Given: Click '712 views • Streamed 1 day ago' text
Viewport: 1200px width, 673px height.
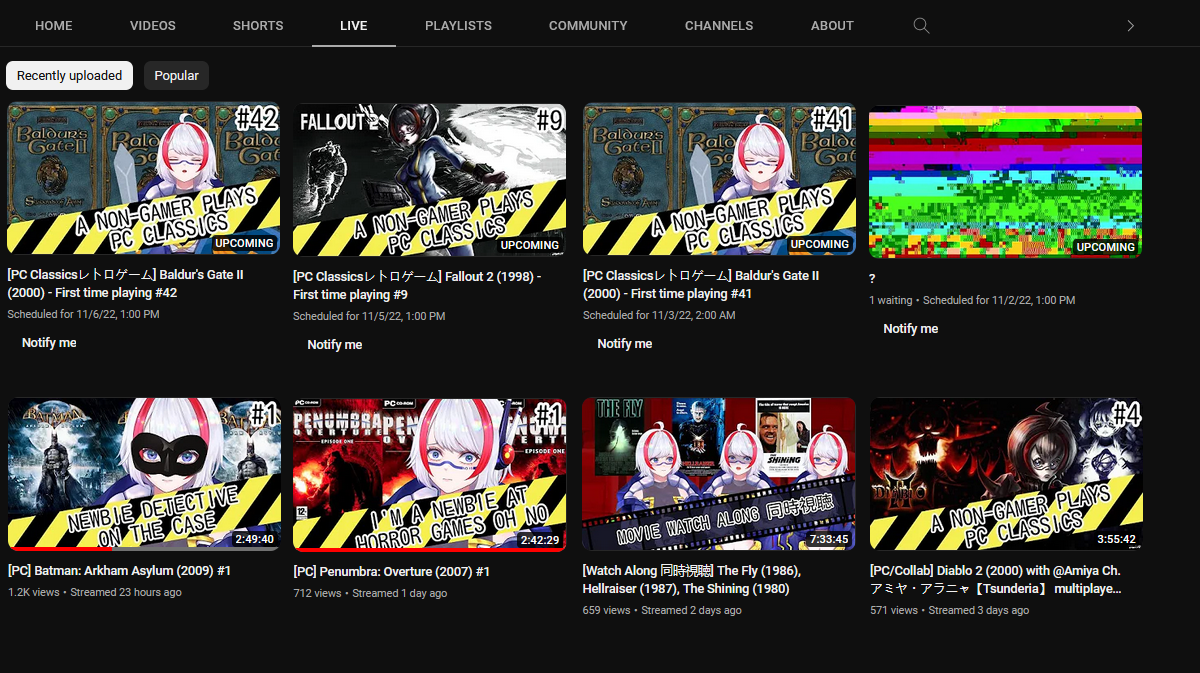Looking at the screenshot, I should coord(370,593).
